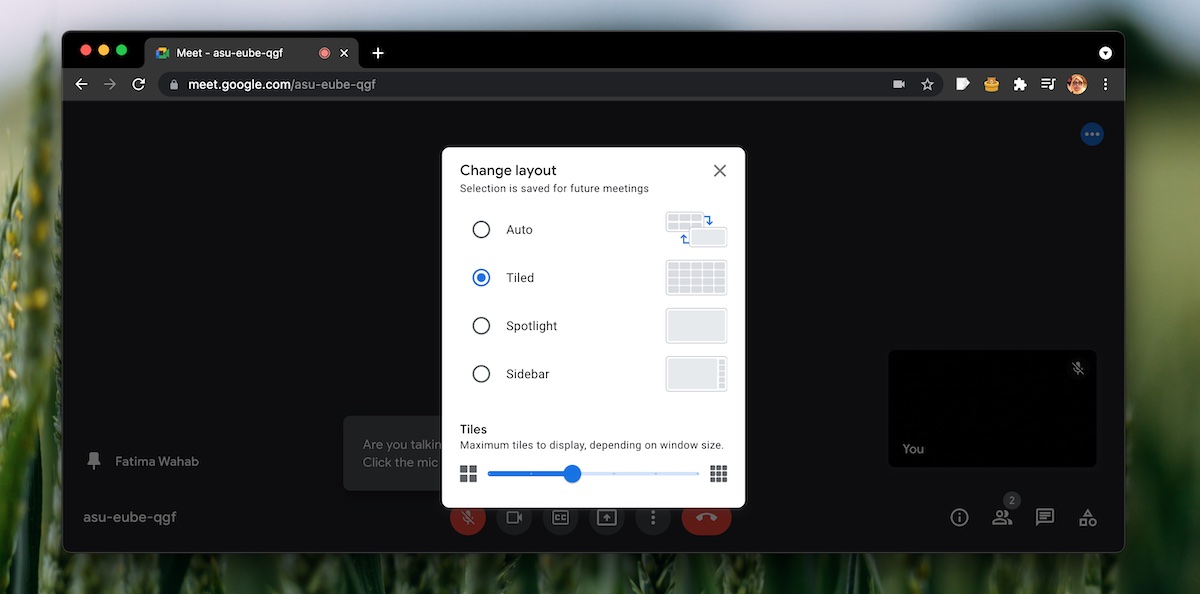Select the Tiled layout radio button
Viewport: 1200px width, 594px height.
pyautogui.click(x=481, y=278)
